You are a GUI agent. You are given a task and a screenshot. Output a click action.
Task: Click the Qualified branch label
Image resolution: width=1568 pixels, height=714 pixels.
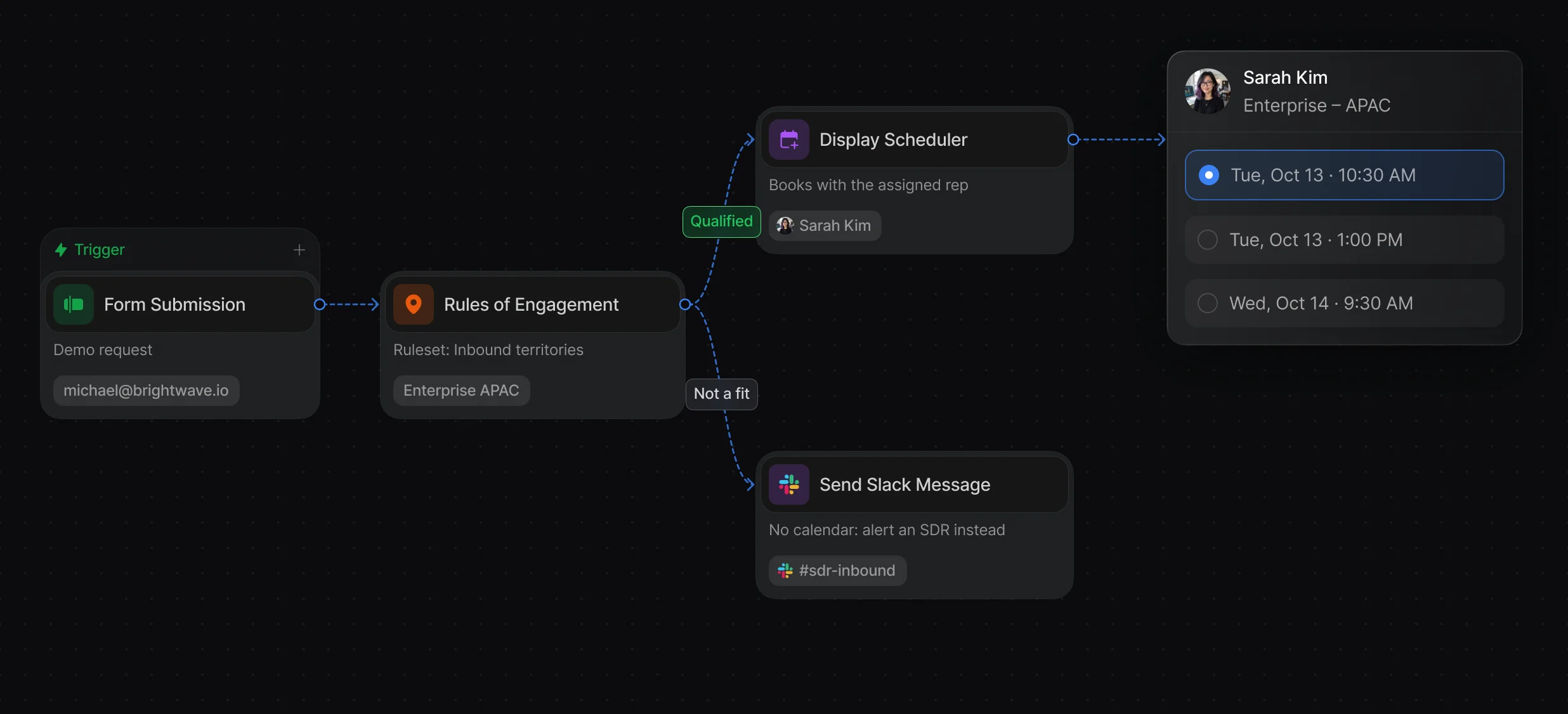(x=722, y=221)
